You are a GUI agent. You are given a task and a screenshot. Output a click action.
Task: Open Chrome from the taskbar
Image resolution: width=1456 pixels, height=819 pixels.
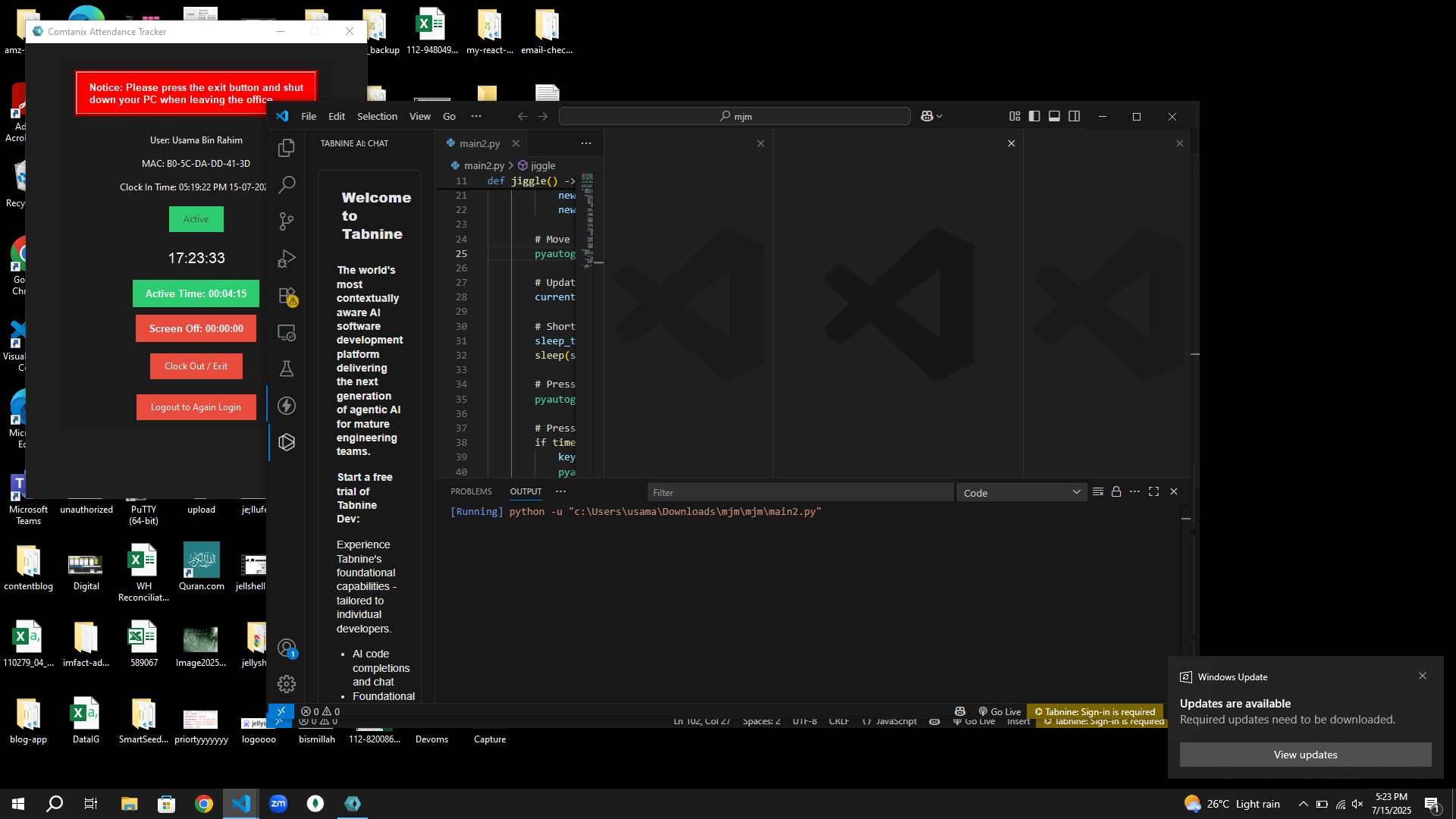coord(204,804)
